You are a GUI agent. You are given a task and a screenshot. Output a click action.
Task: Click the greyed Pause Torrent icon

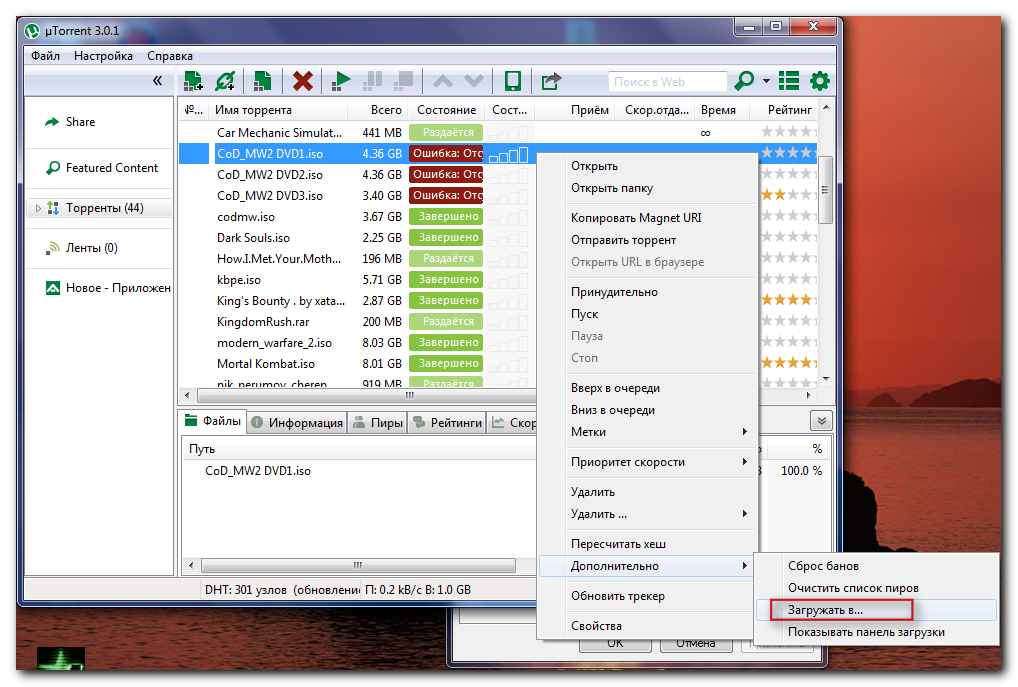(x=372, y=81)
